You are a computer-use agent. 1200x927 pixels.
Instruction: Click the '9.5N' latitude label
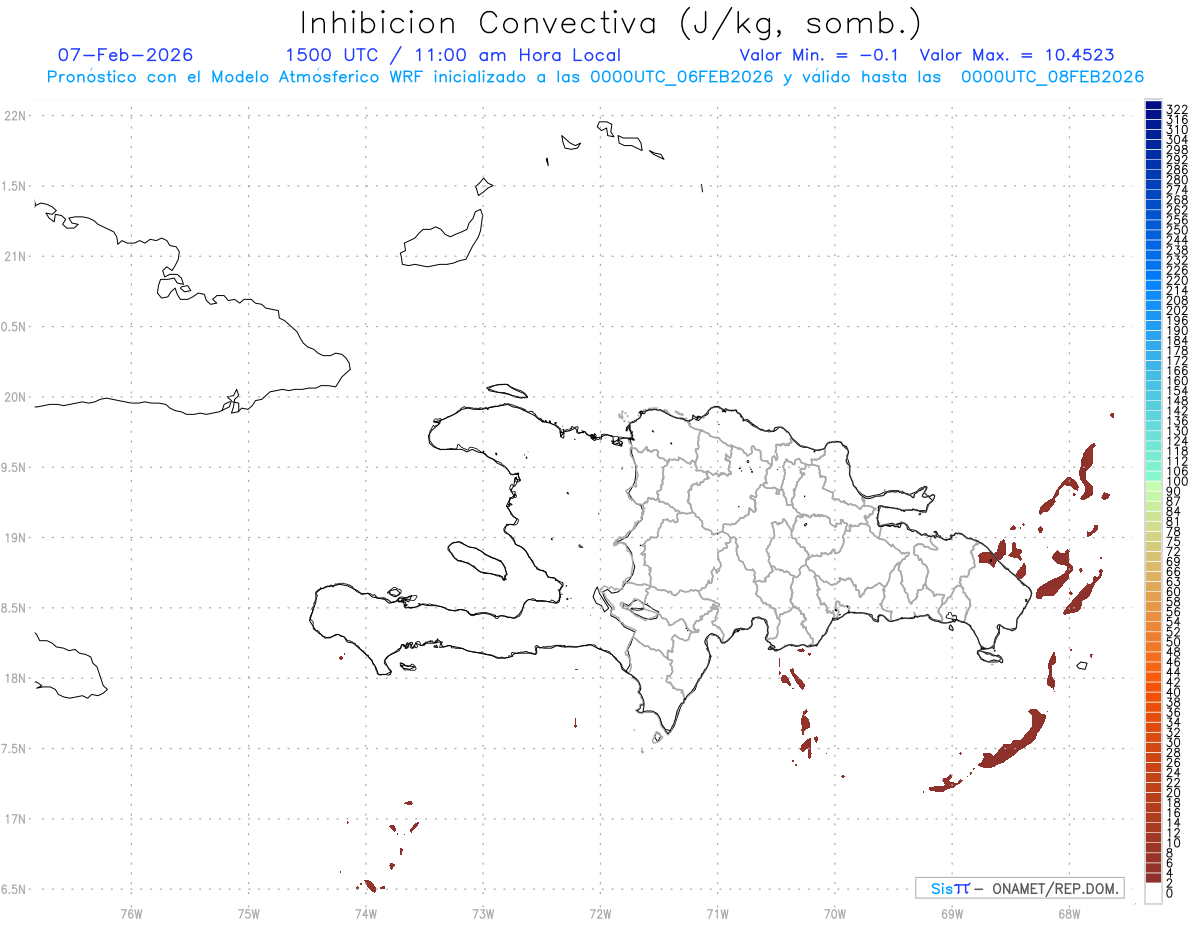point(15,467)
